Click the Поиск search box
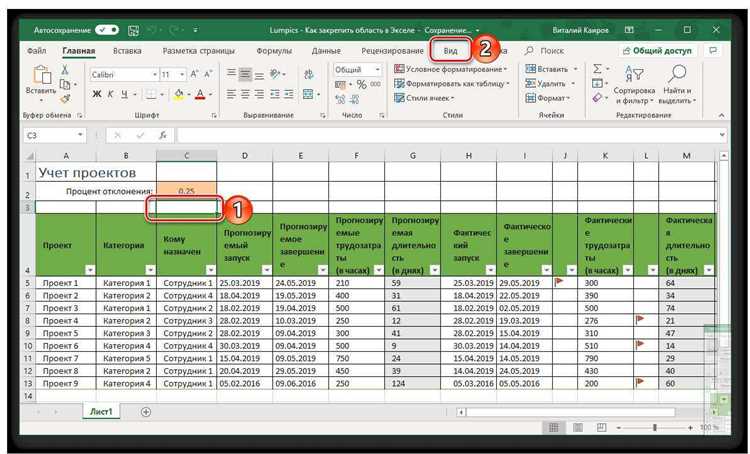The height and width of the screenshot is (454, 750). pyautogui.click(x=545, y=51)
